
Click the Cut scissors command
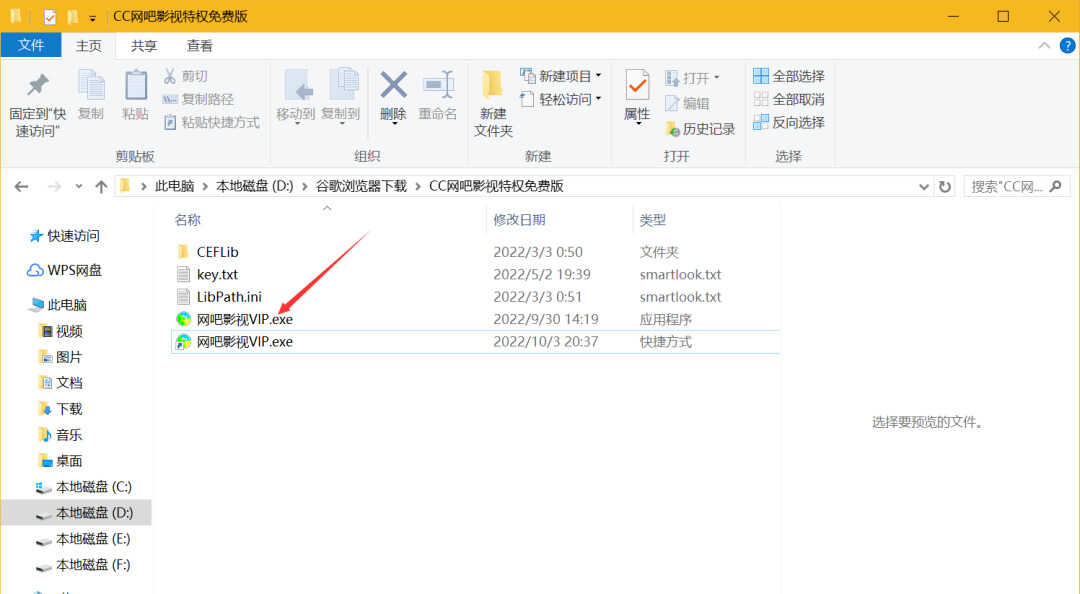coord(185,76)
